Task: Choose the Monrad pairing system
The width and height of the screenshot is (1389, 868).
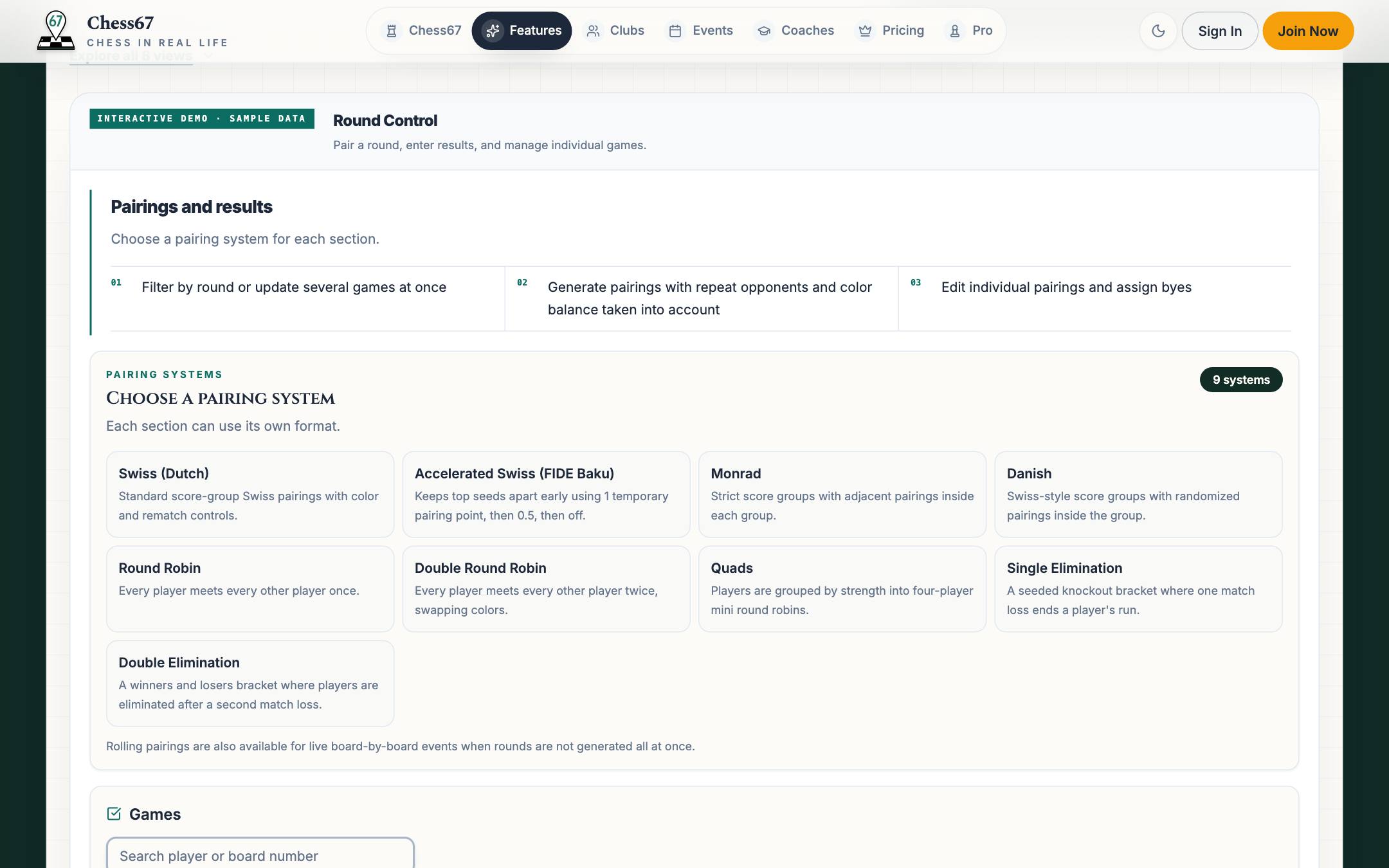Action: click(x=842, y=494)
